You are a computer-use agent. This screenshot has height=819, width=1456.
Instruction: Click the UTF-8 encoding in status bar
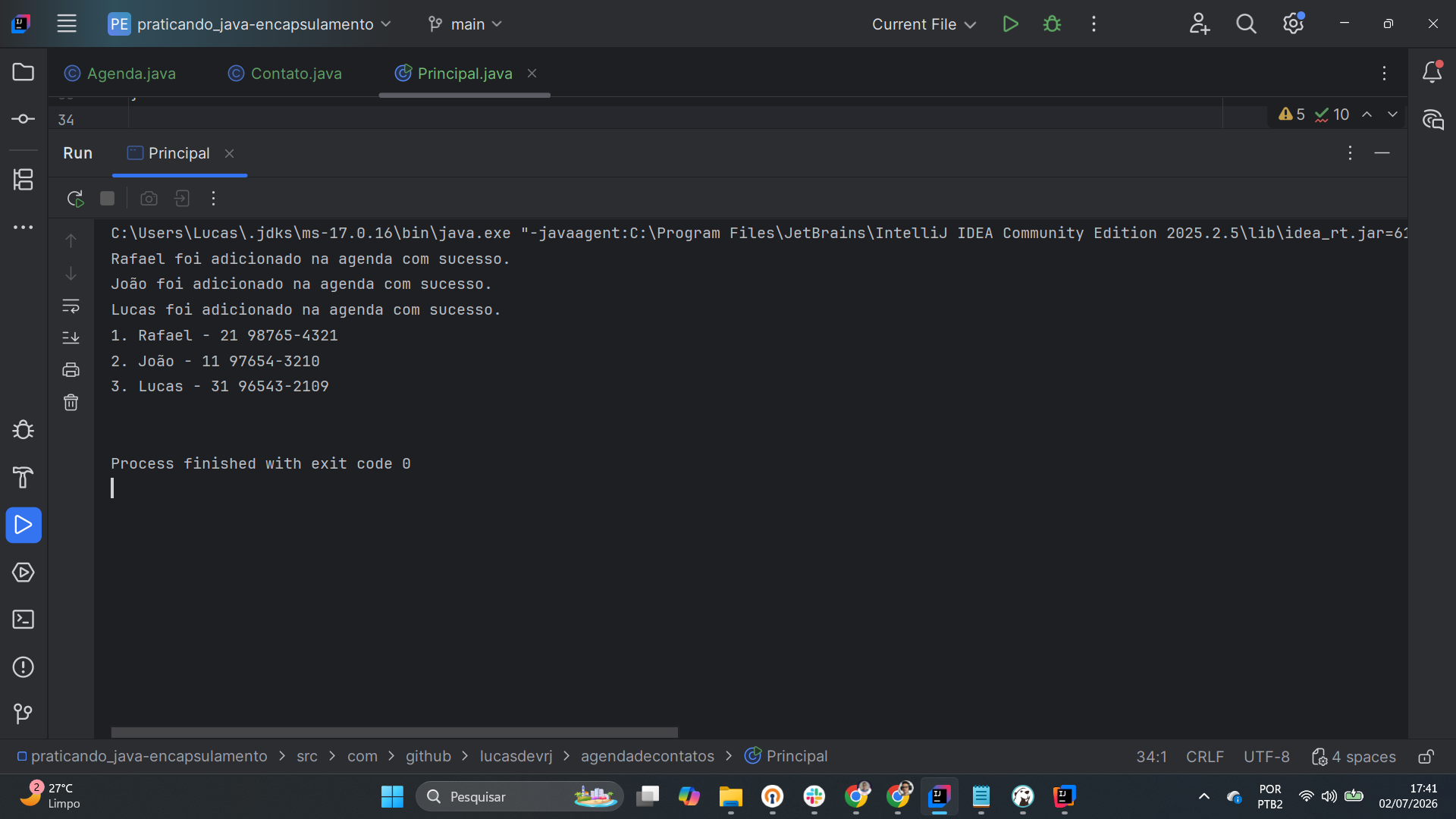tap(1266, 757)
